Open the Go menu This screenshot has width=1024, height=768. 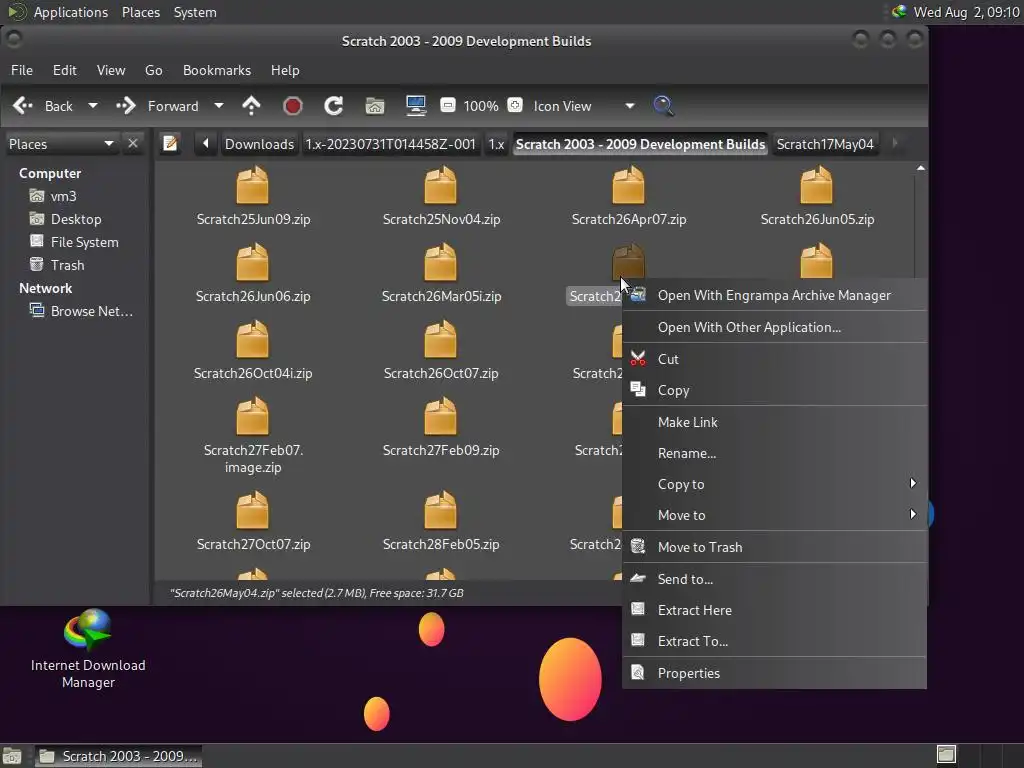click(153, 70)
